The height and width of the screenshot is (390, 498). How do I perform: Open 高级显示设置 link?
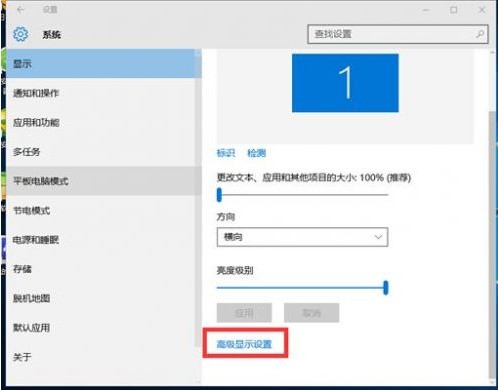[x=244, y=344]
